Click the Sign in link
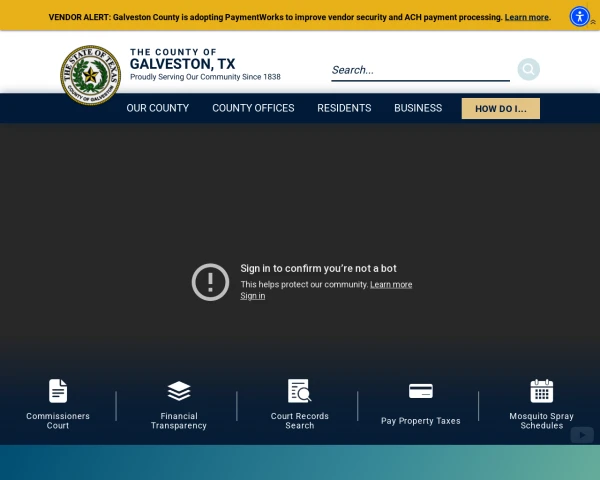 pyautogui.click(x=253, y=296)
